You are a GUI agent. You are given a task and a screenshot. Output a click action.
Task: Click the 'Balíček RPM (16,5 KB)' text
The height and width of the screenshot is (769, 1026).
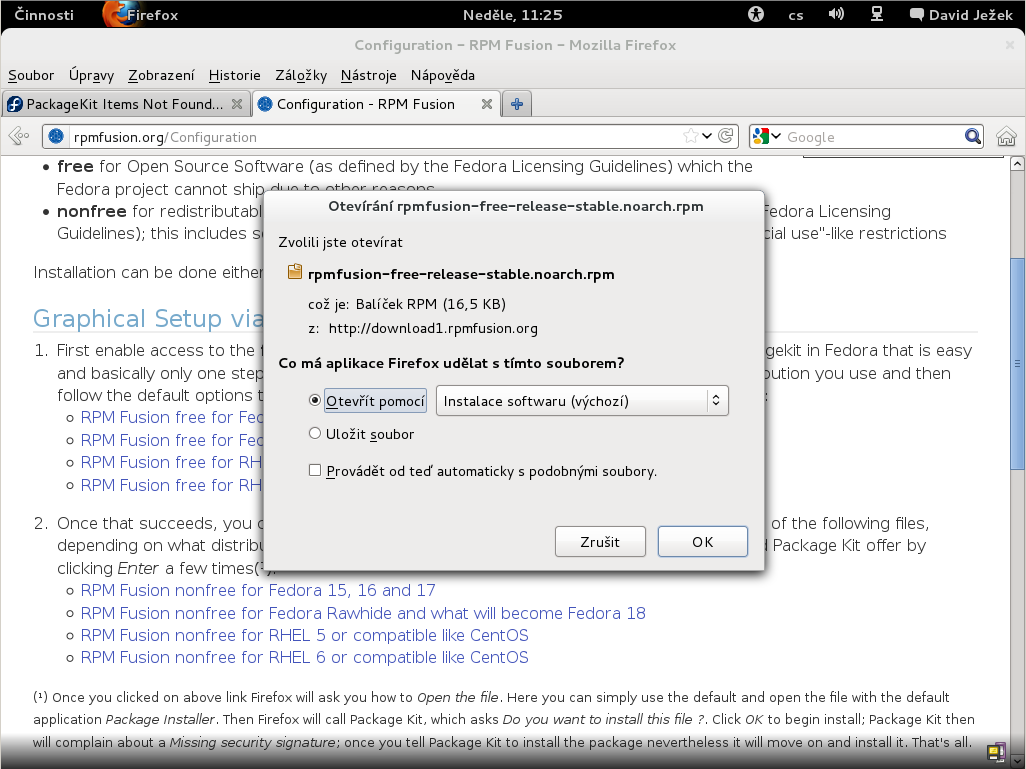pos(431,304)
